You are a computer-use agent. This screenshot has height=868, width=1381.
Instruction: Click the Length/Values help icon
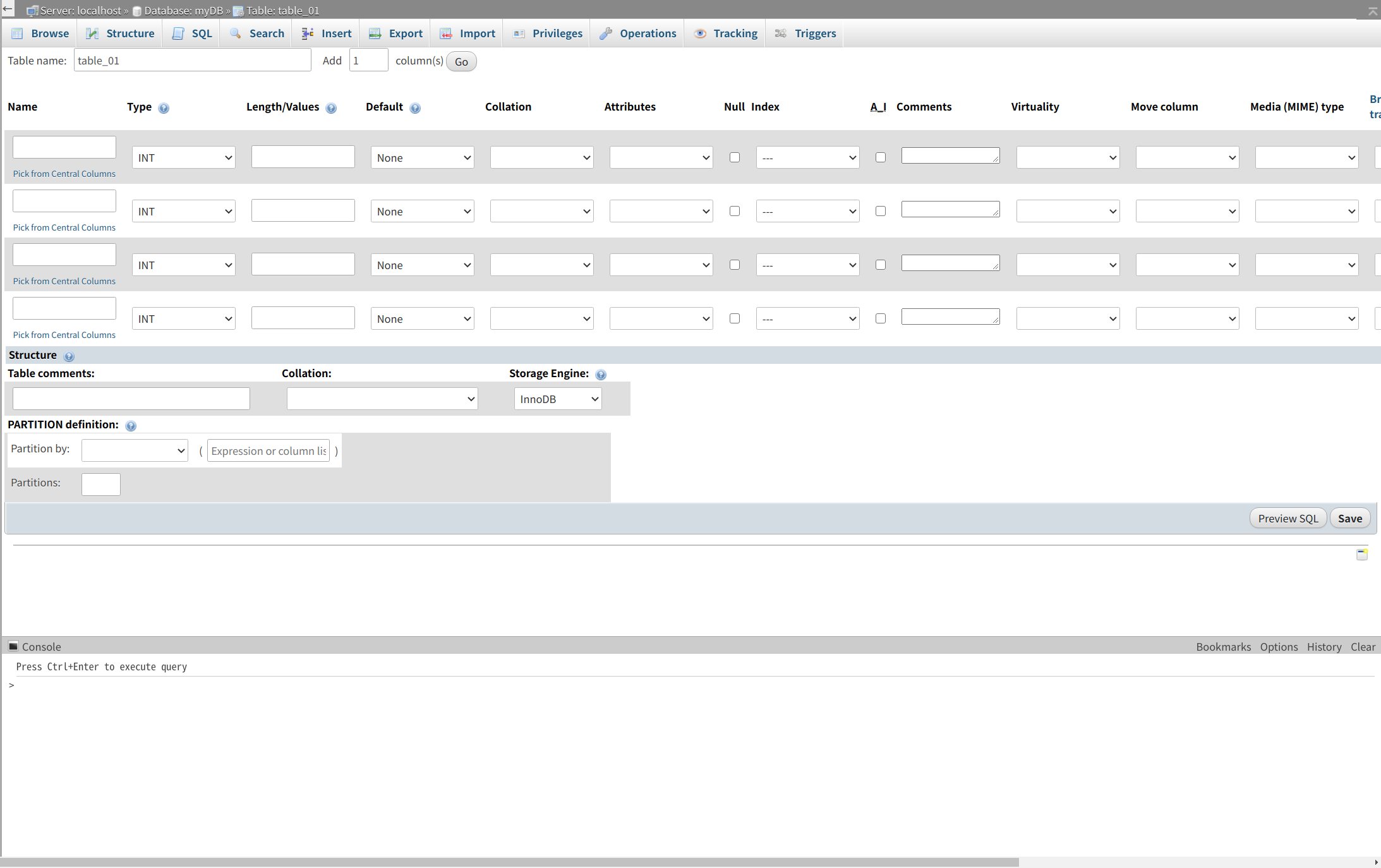point(331,108)
